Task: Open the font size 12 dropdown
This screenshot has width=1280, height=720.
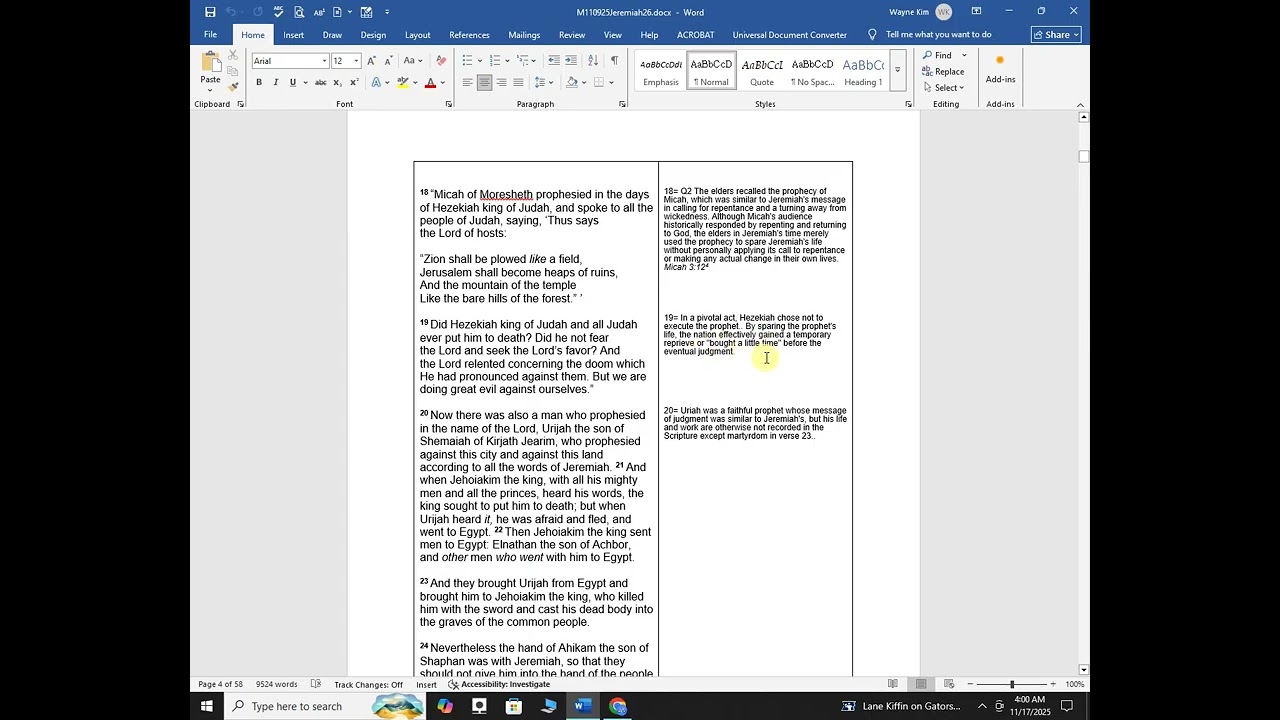Action: [x=356, y=61]
